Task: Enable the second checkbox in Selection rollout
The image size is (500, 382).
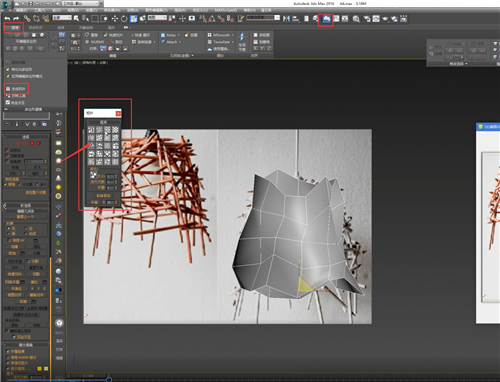Action: (7, 156)
